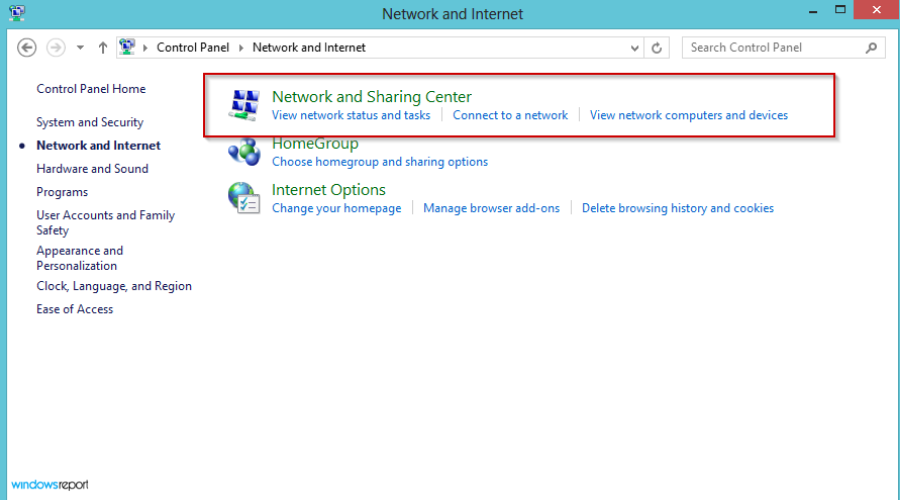
Task: Open Clock, Language, and Region
Action: pos(114,286)
